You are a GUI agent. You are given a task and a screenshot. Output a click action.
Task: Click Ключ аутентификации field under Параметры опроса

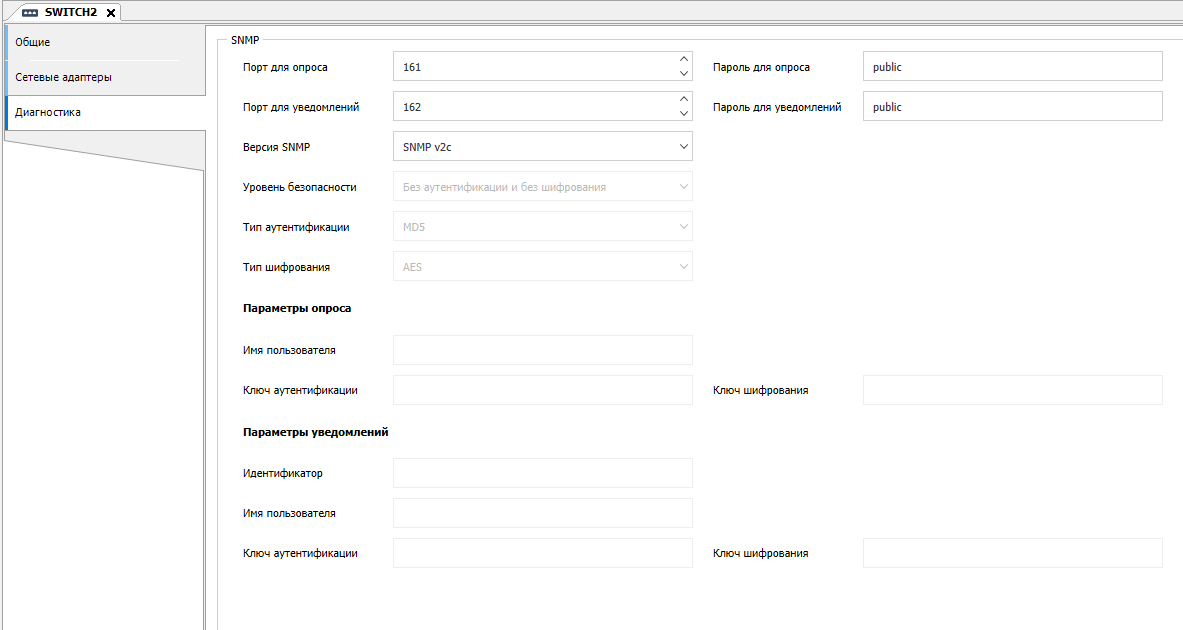coord(542,390)
